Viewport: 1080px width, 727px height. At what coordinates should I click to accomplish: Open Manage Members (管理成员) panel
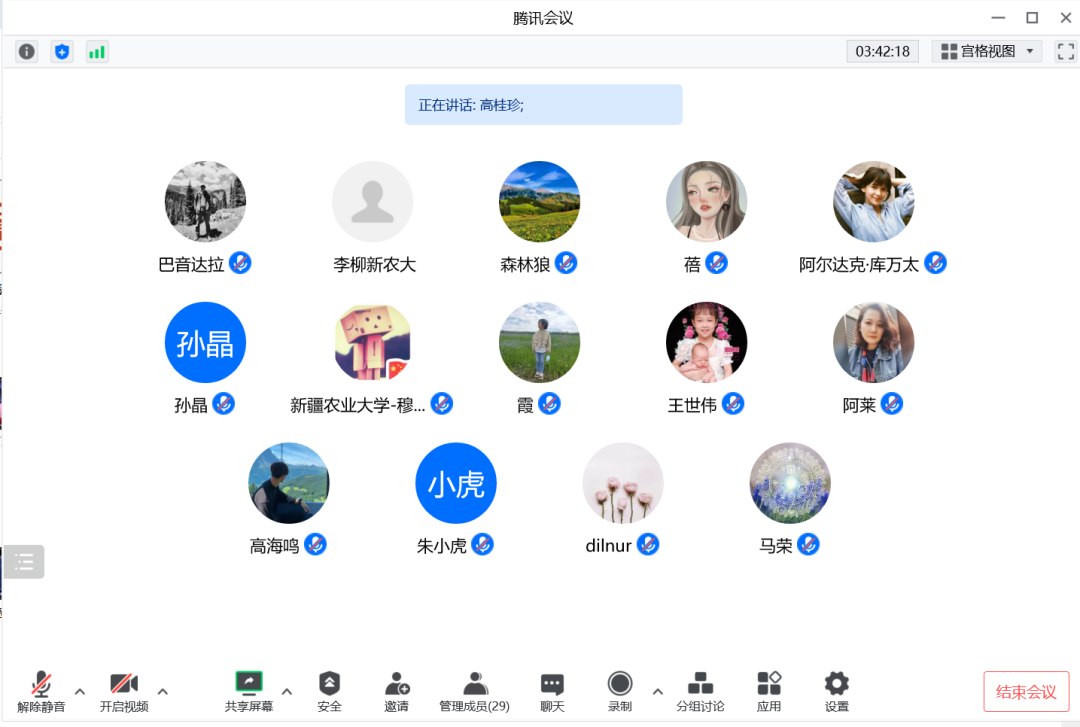coord(475,691)
